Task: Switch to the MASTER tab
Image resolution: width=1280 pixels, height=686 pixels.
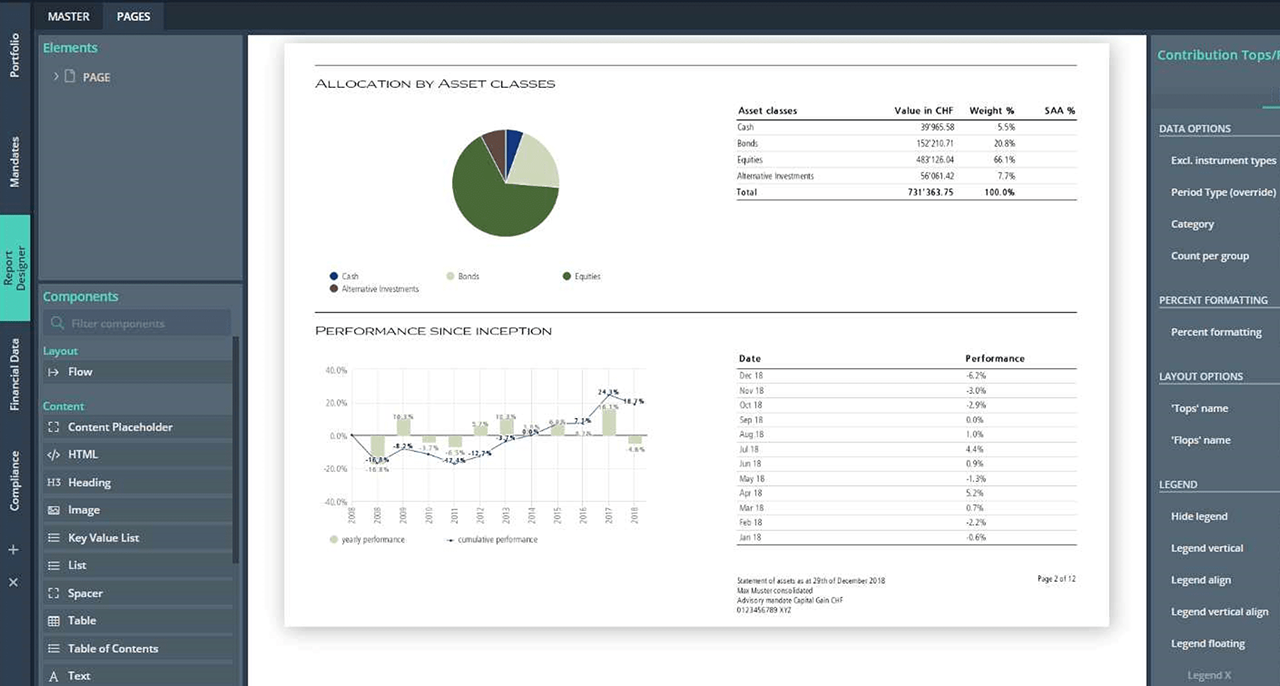Action: pos(69,16)
